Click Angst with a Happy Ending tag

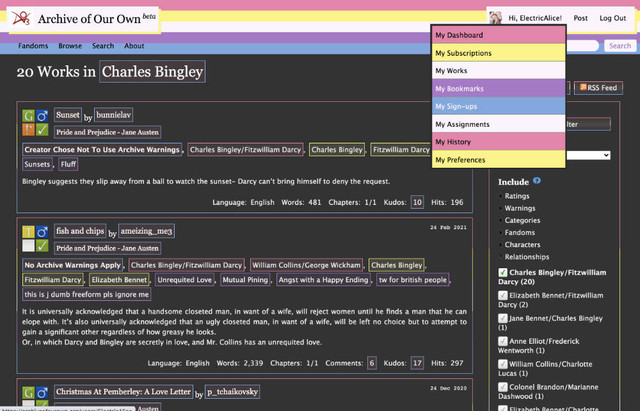click(324, 280)
